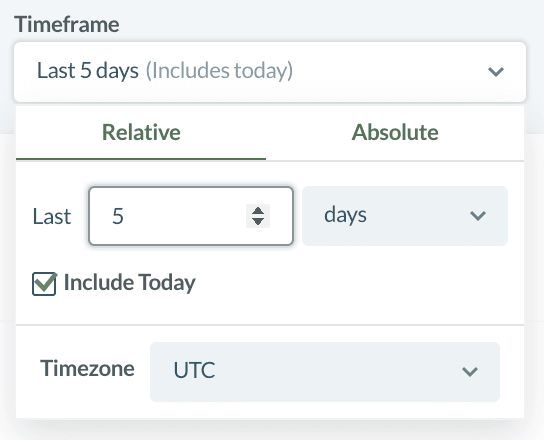Select the Relative tab

(x=141, y=133)
